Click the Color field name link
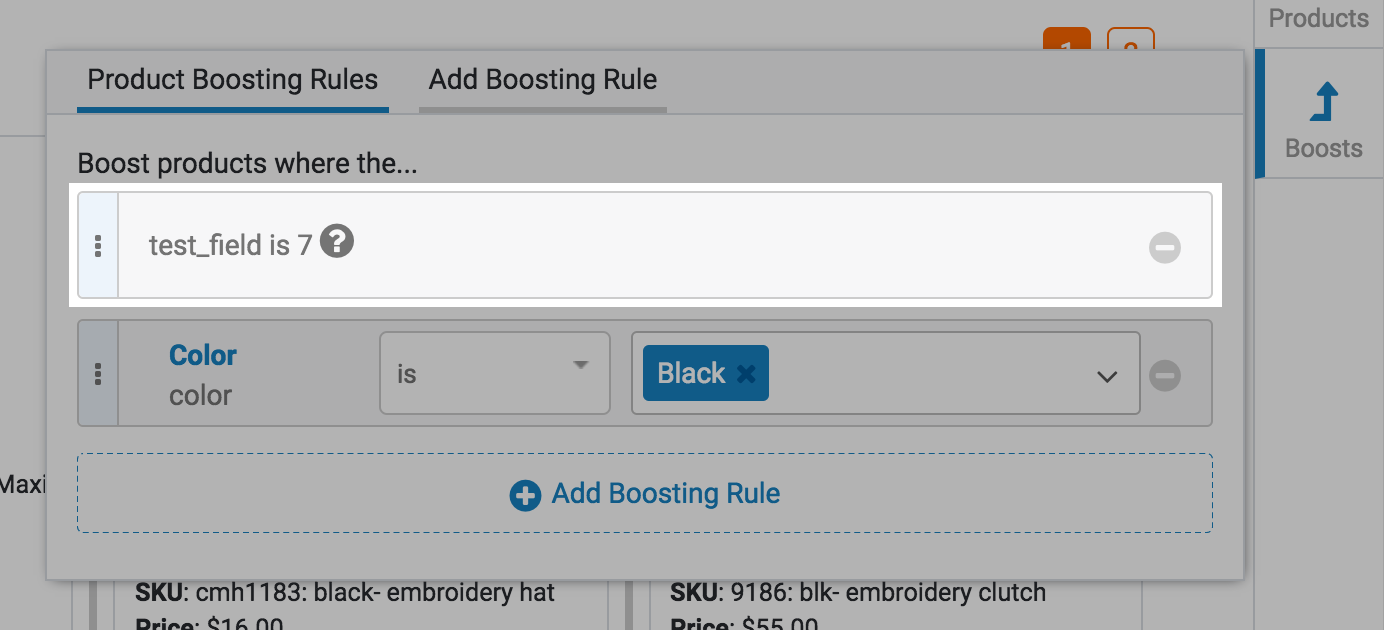Screen dimensions: 1384x630 [x=203, y=355]
